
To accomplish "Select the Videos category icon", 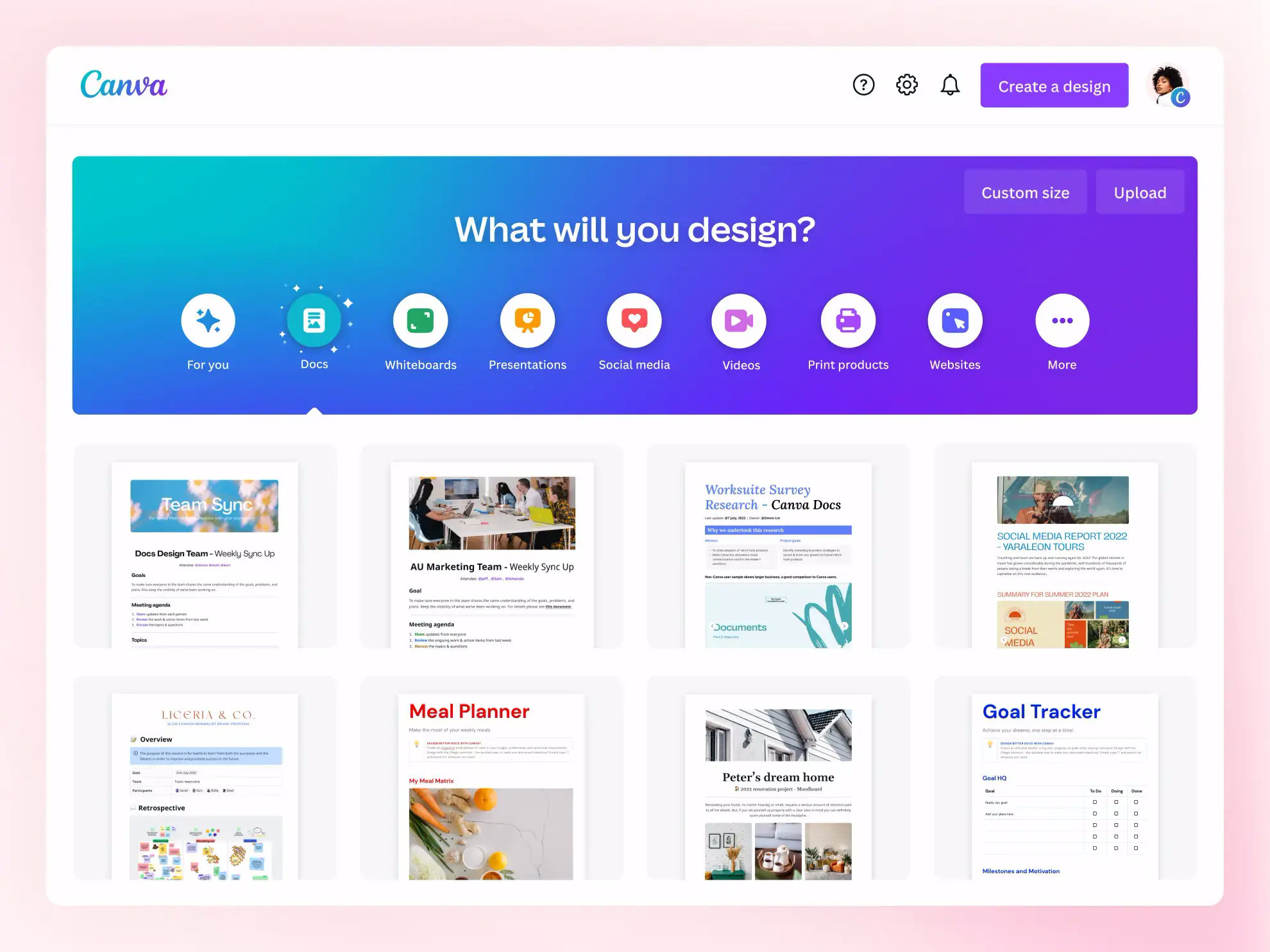I will 740,320.
